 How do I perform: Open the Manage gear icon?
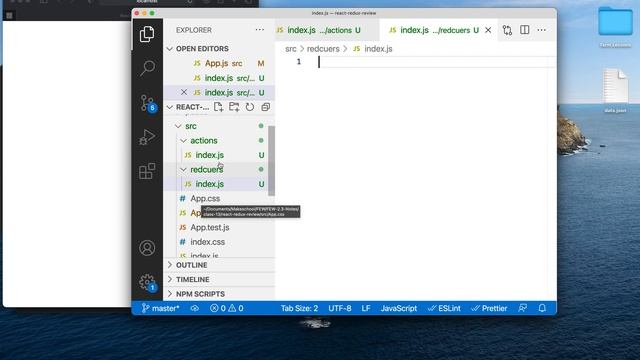[x=147, y=282]
